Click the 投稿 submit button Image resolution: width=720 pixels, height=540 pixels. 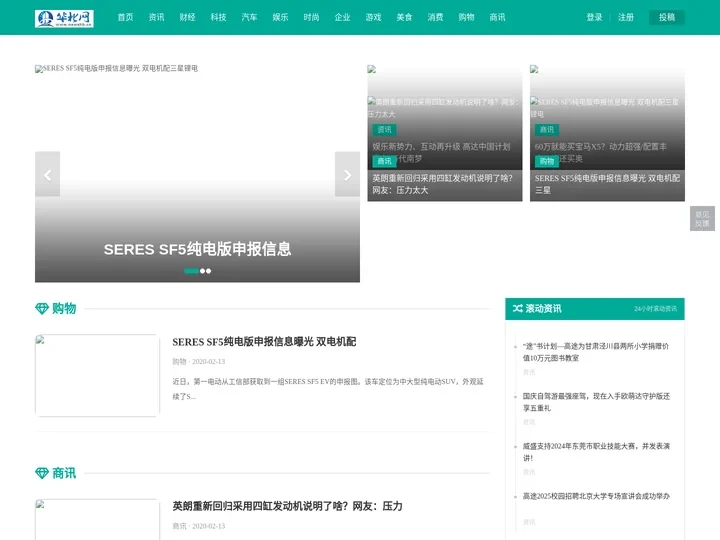(x=667, y=17)
